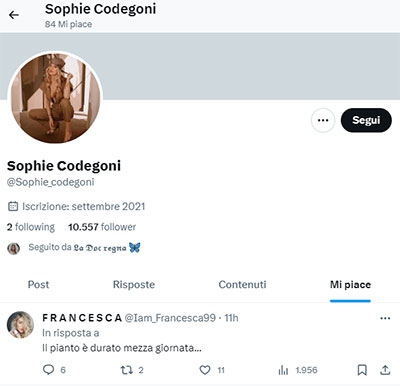The height and width of the screenshot is (386, 400).
Task: Follow Sophie Codegoni with Segui button
Action: pos(366,120)
